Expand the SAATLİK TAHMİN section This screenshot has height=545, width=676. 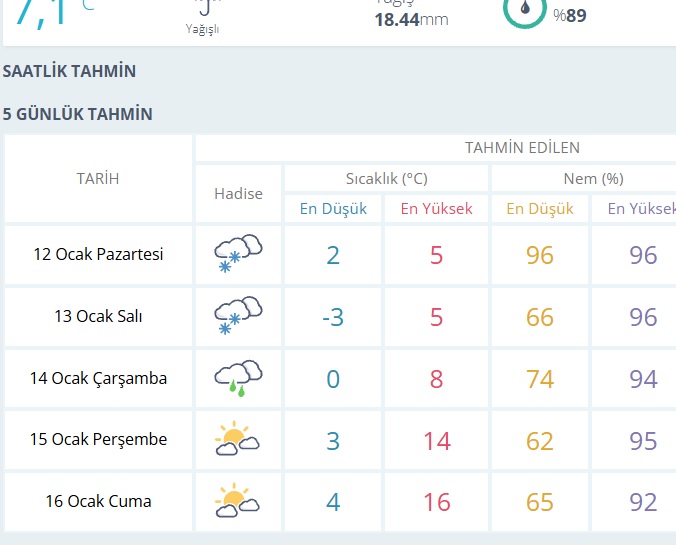pyautogui.click(x=69, y=72)
